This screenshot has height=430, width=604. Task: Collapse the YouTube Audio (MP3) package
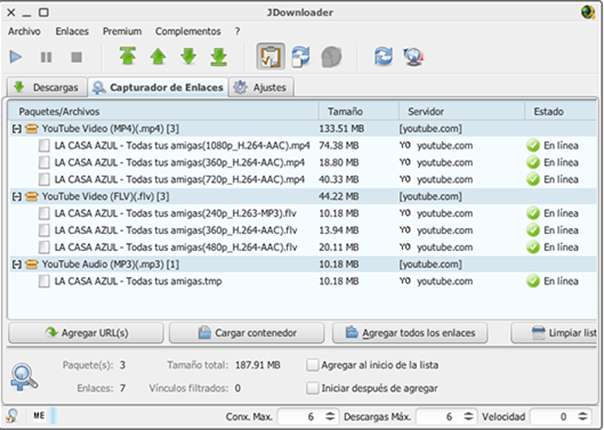click(17, 264)
